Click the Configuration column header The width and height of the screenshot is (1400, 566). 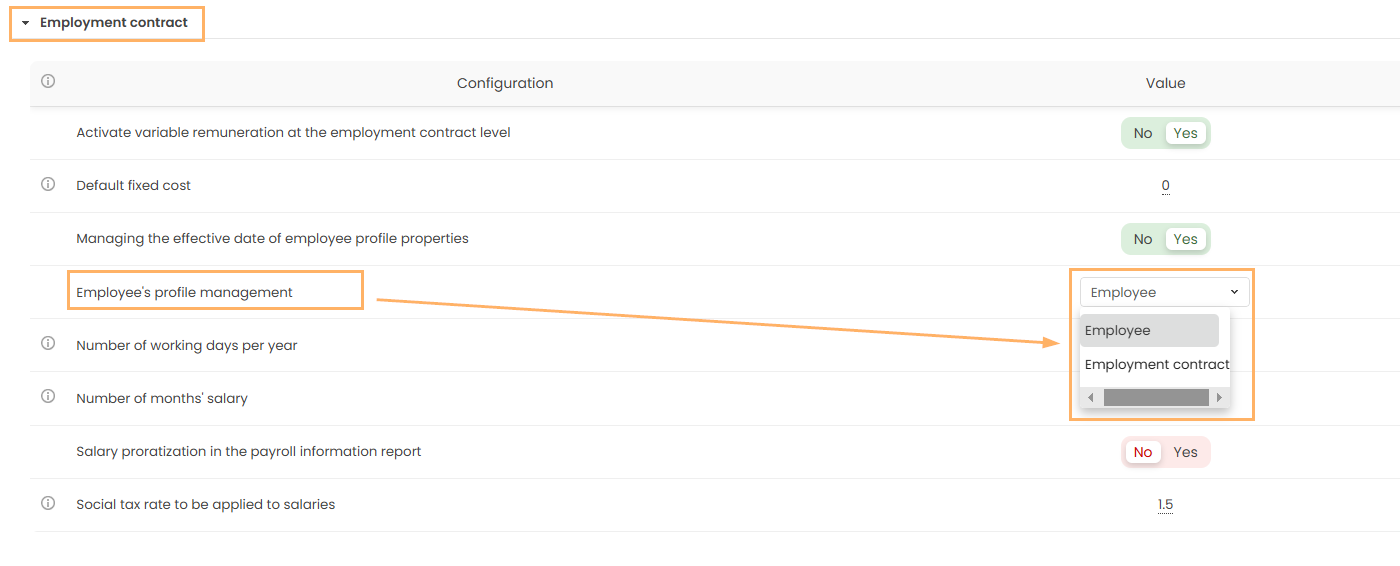pyautogui.click(x=505, y=83)
